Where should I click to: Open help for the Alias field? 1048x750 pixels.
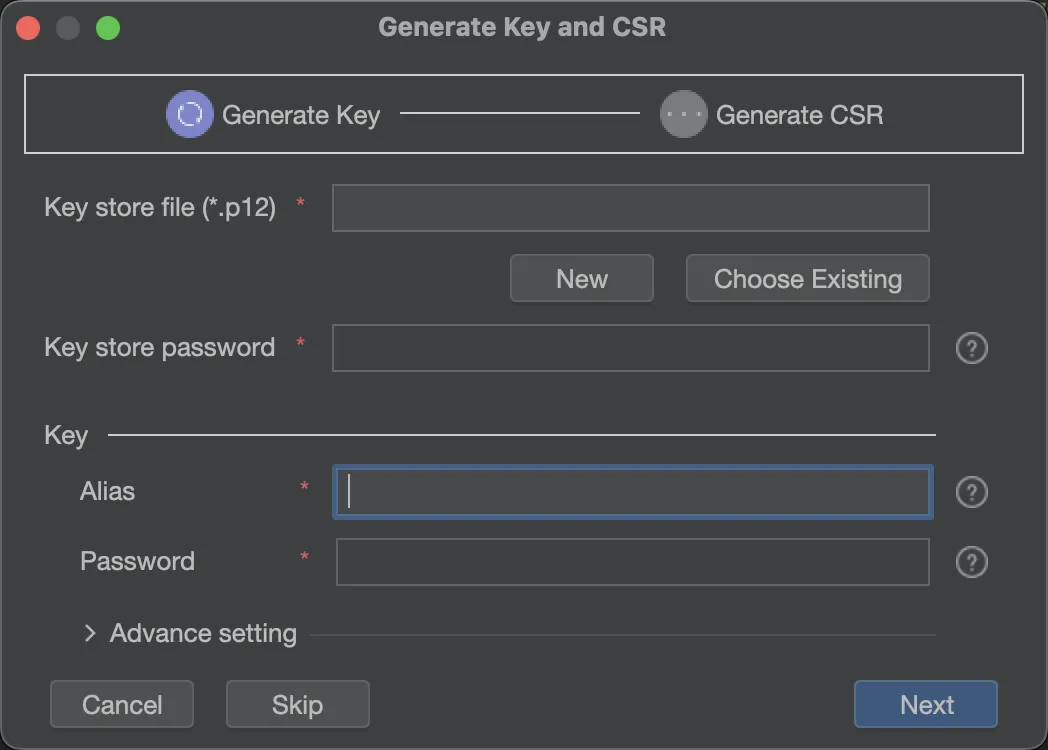tap(972, 492)
